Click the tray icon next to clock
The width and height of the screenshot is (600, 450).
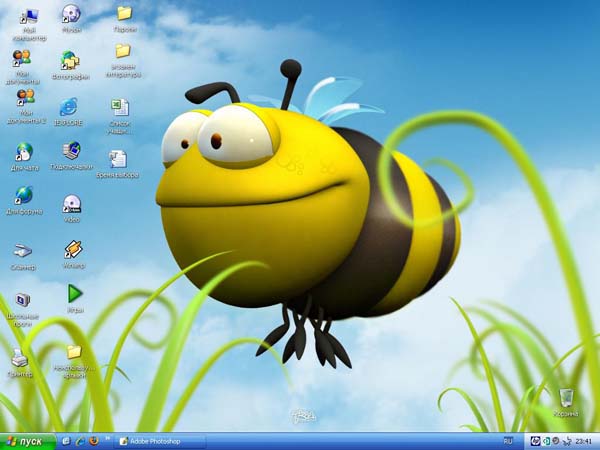pos(567,442)
